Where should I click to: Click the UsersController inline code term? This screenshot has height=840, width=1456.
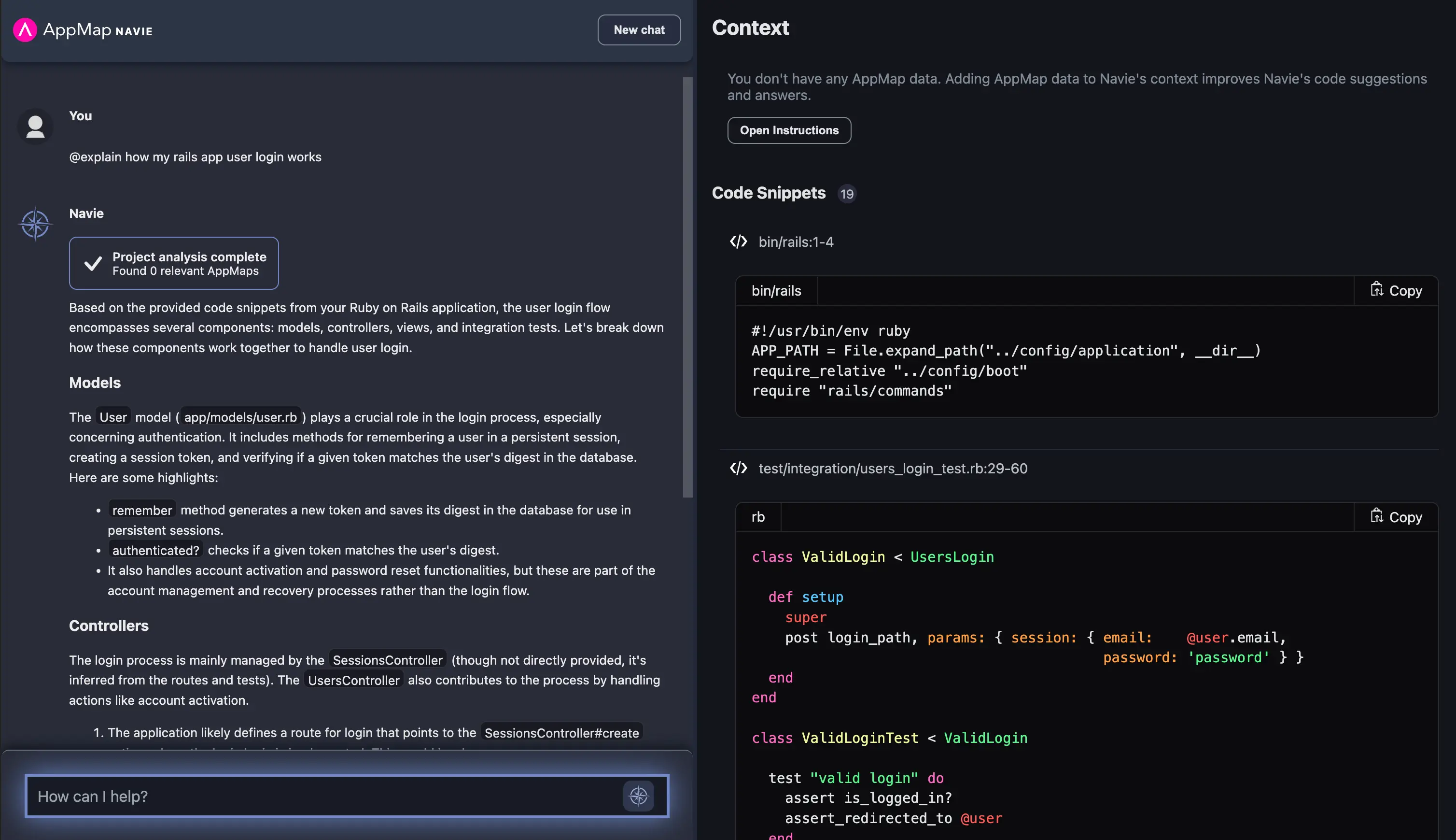(353, 680)
